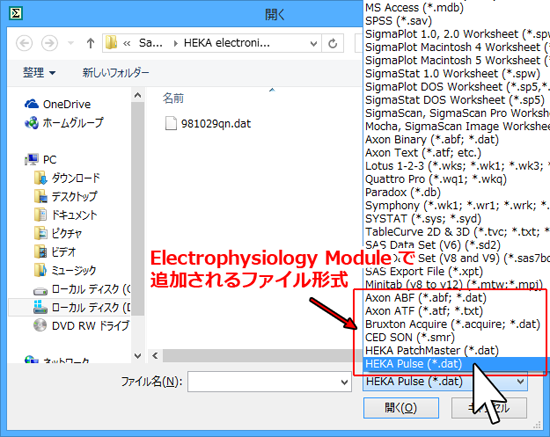The image size is (550, 437).
Task: Expand the address bar history dropdown
Action: click(313, 43)
